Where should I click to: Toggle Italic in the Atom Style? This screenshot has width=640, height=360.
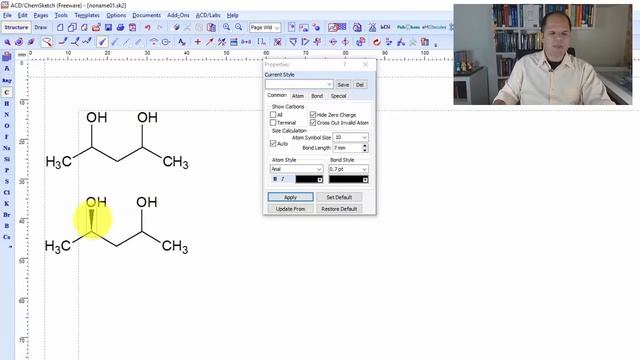point(282,179)
